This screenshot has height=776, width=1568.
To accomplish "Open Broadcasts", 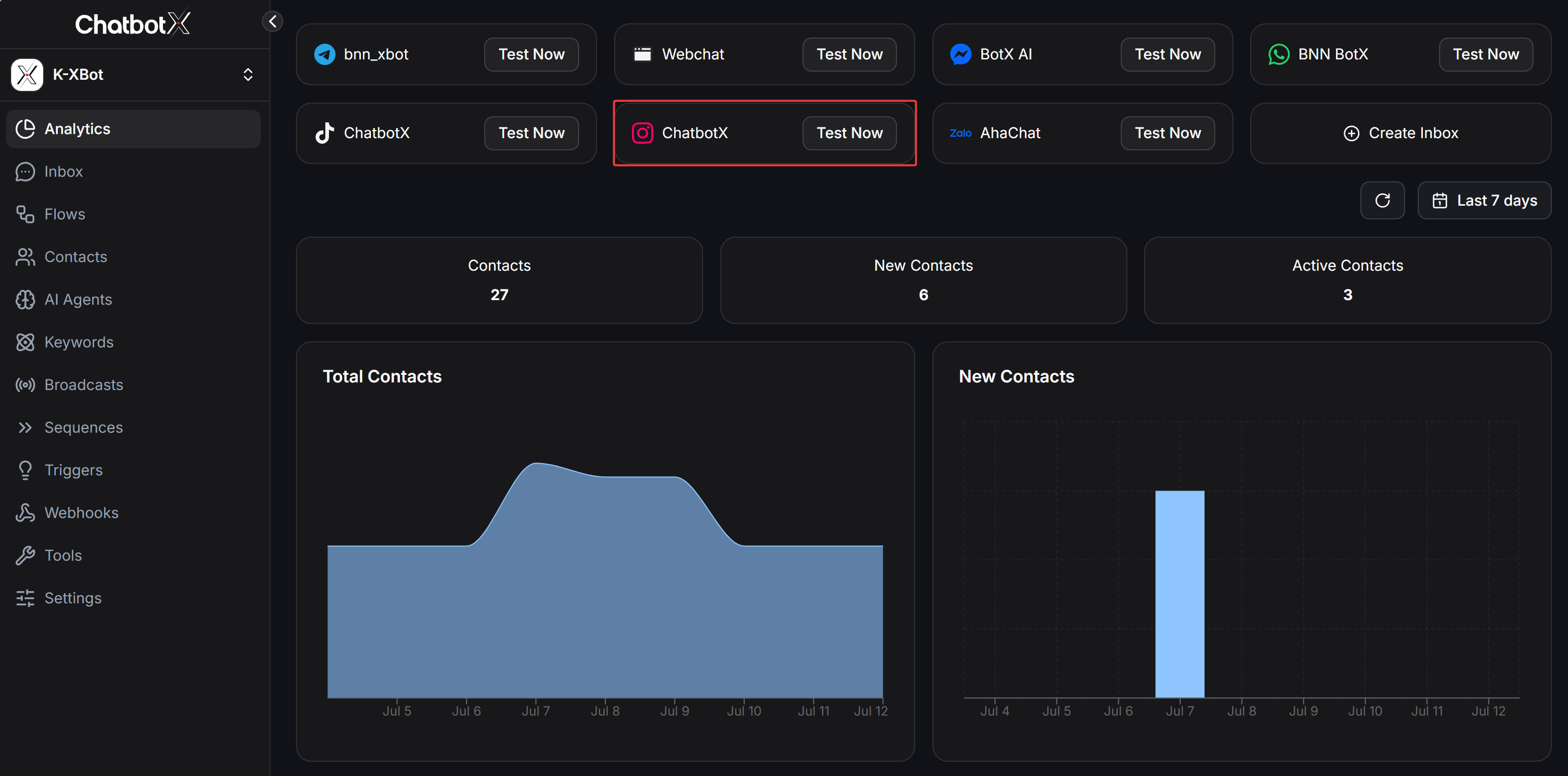I will tap(134, 384).
